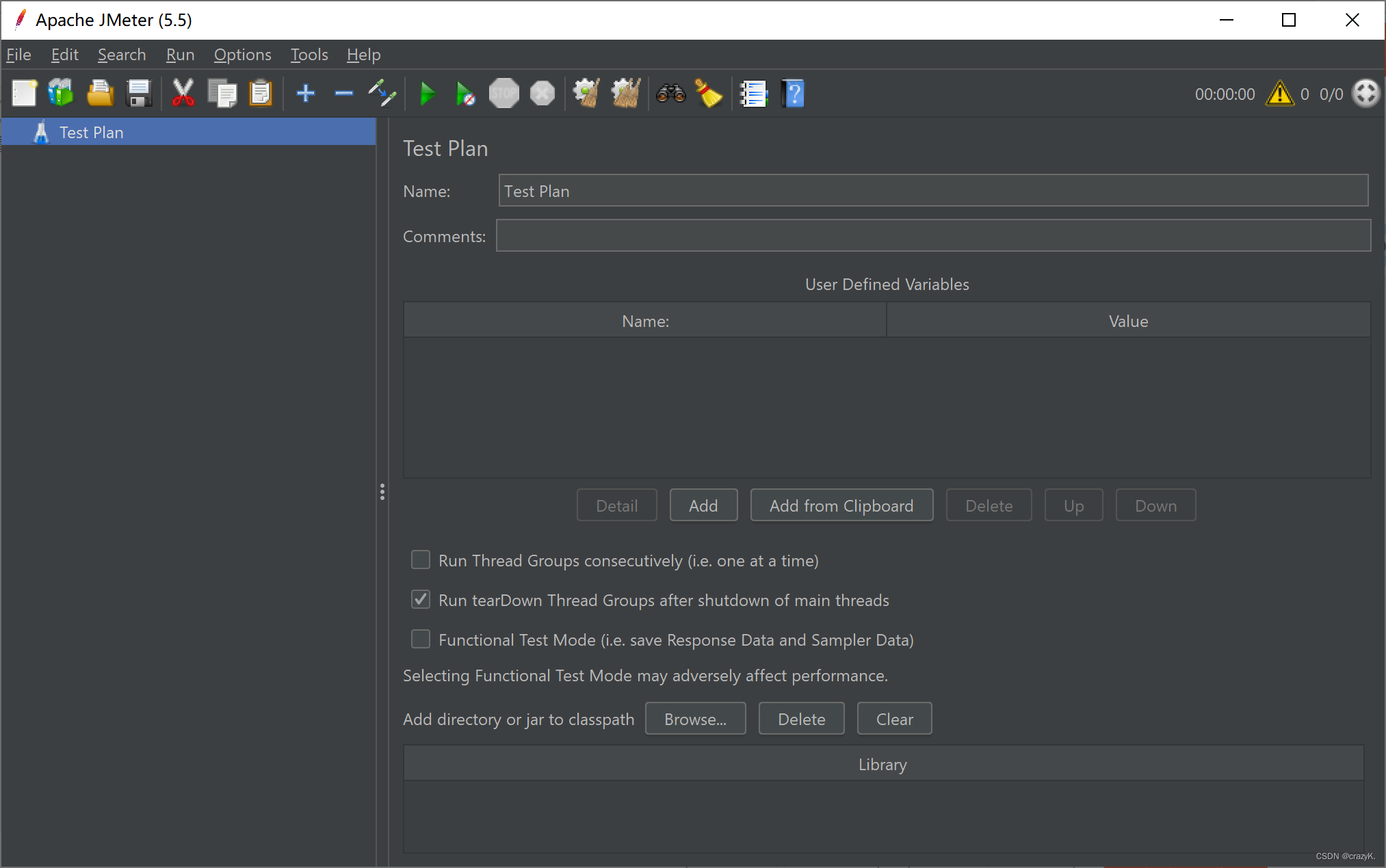Viewport: 1386px width, 868px height.
Task: Collapse all nodes with minus icon
Action: [x=343, y=94]
